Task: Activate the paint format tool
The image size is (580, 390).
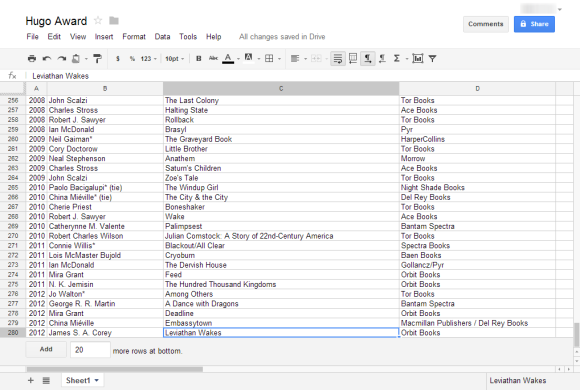Action: [x=97, y=58]
